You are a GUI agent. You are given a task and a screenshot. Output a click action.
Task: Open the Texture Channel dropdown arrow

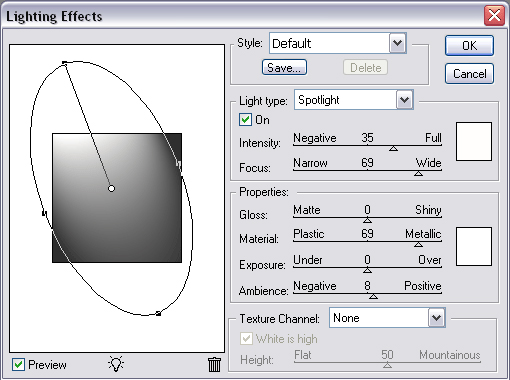click(436, 318)
